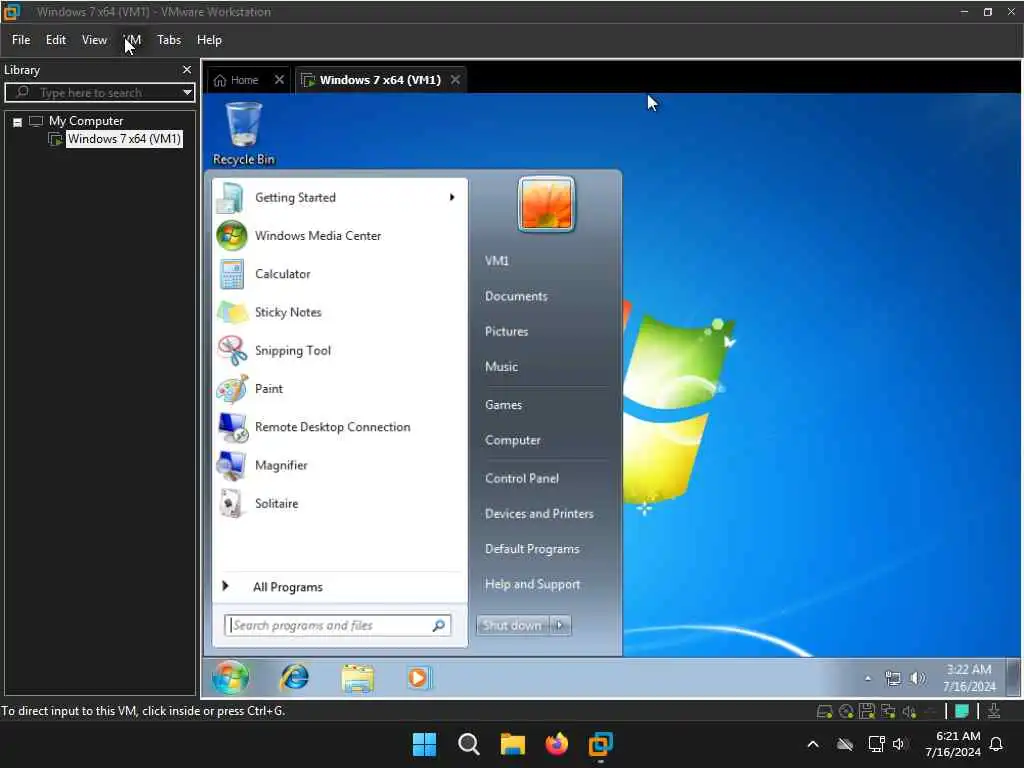Image resolution: width=1024 pixels, height=768 pixels.
Task: Click the Show desktop strip in Windows 7 taskbar
Action: (1013, 677)
